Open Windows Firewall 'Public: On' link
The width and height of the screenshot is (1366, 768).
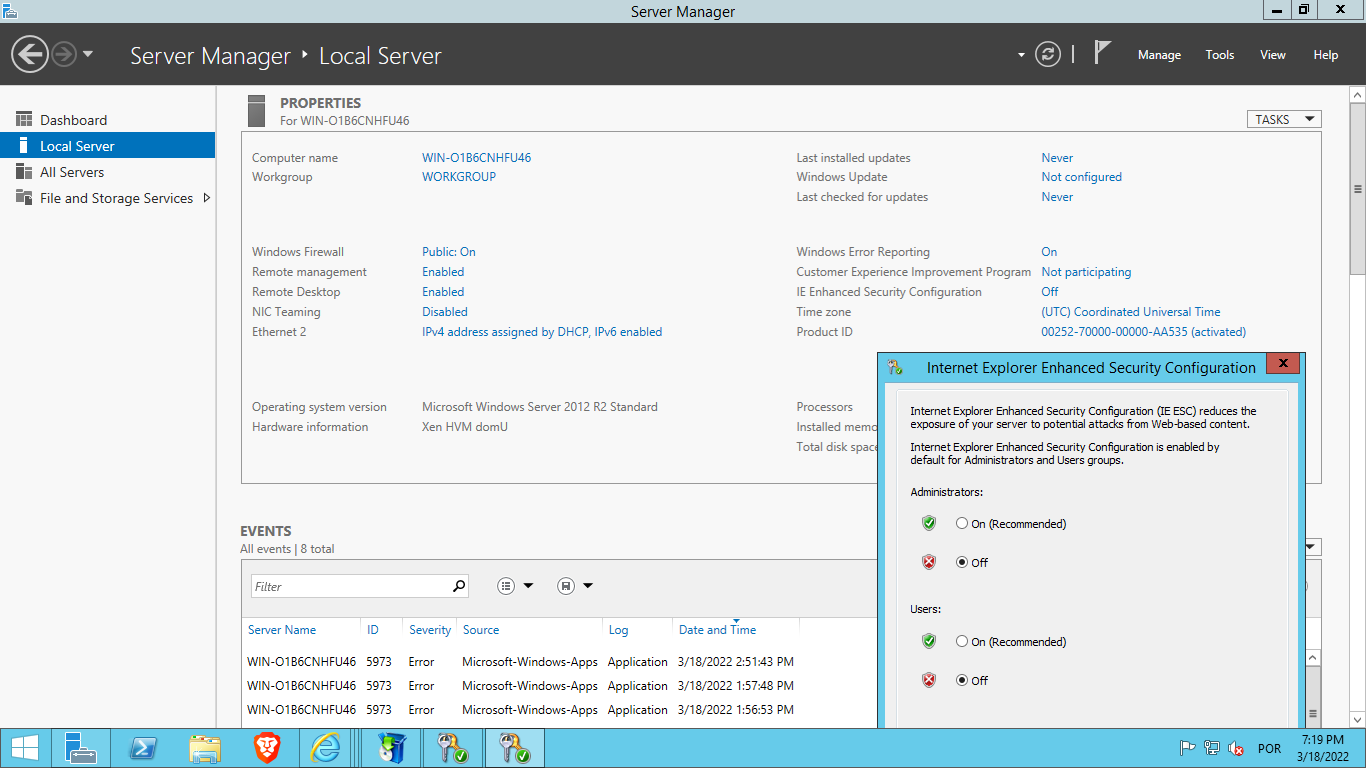(449, 252)
